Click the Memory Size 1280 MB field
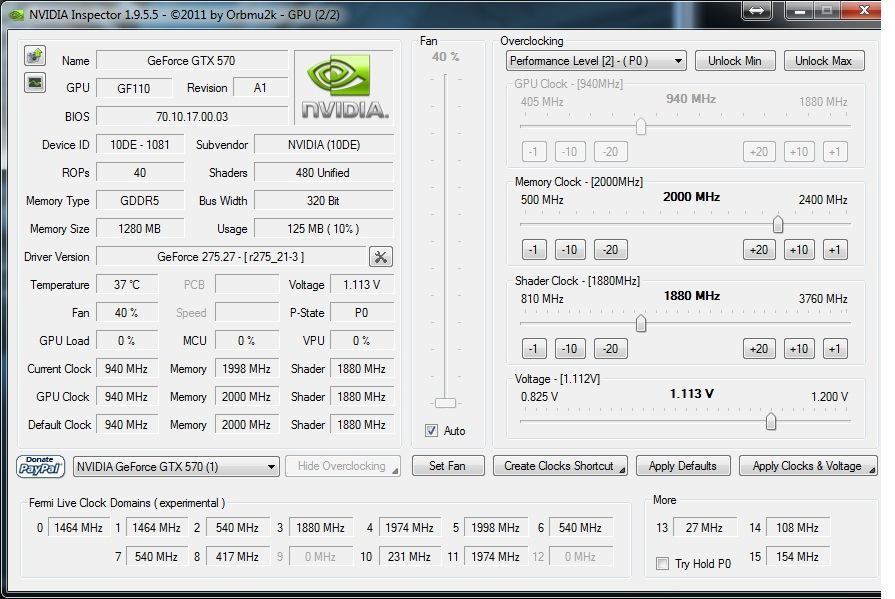895x599 pixels. (140, 229)
